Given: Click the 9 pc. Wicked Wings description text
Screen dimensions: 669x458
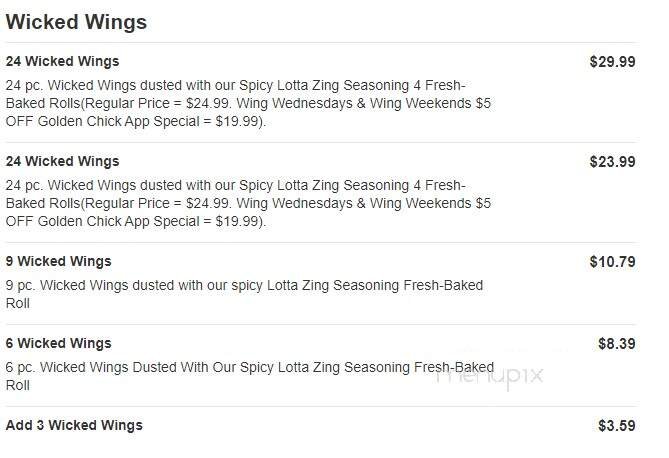Looking at the screenshot, I should point(244,285).
